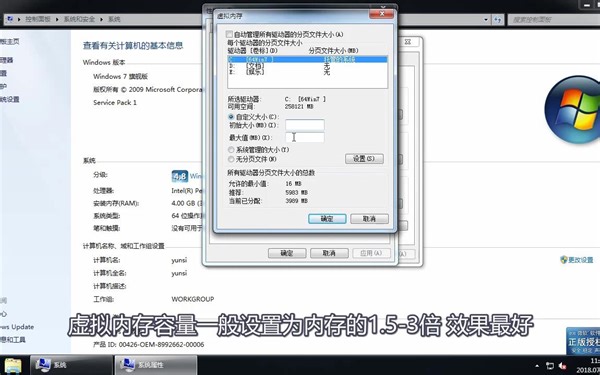Open Windows Explorer folder taskbar icon
Image resolution: width=600 pixels, height=375 pixels.
click(13, 365)
